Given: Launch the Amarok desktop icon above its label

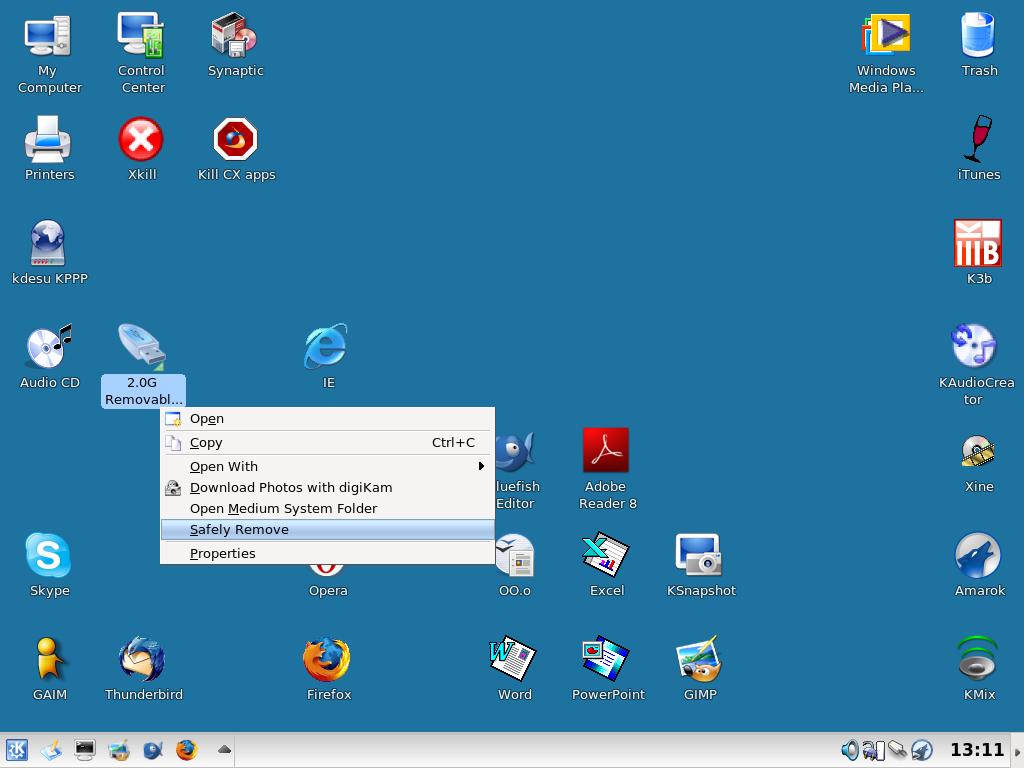Looking at the screenshot, I should [x=978, y=555].
